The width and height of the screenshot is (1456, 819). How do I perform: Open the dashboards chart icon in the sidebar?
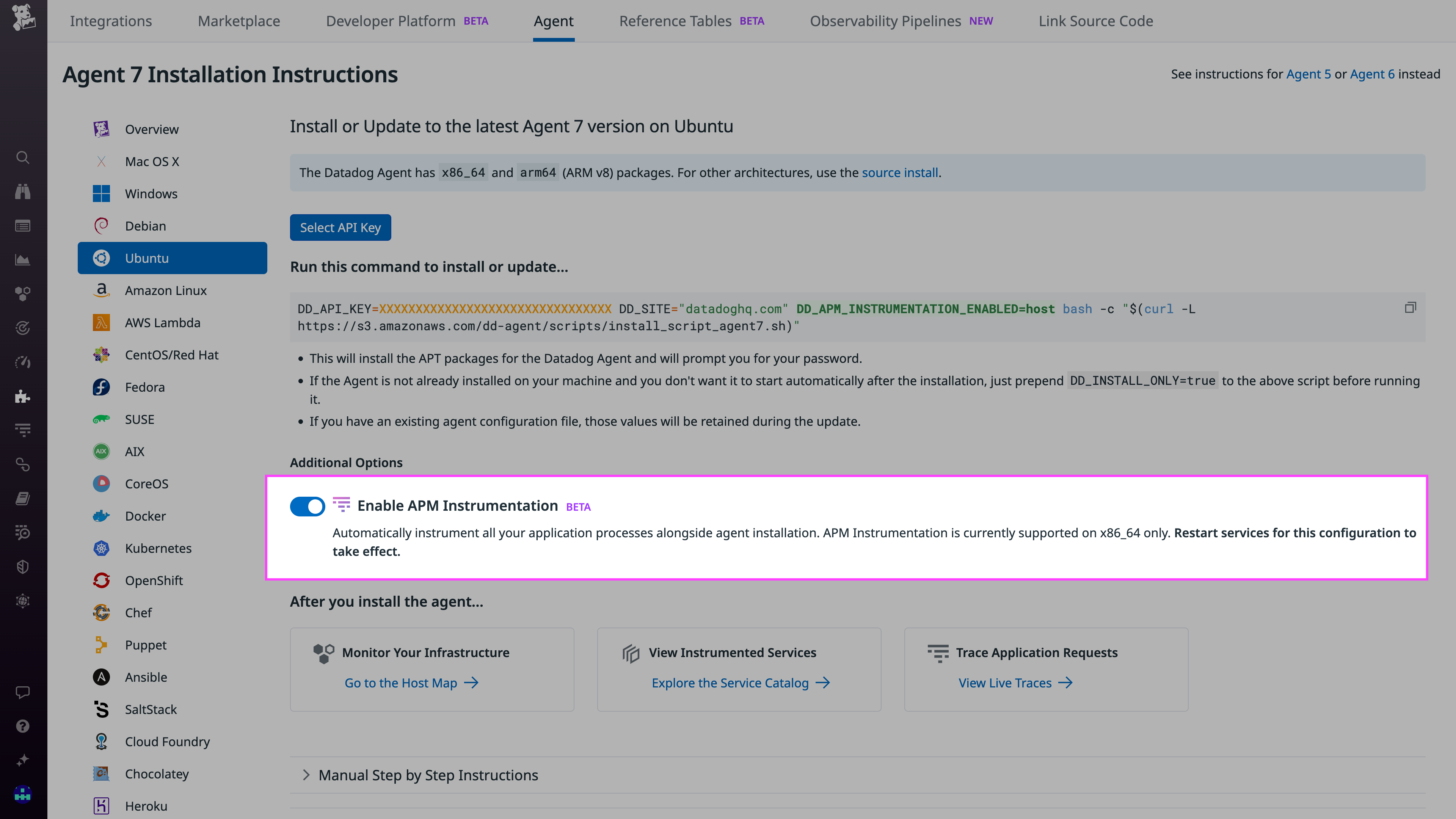point(23,260)
